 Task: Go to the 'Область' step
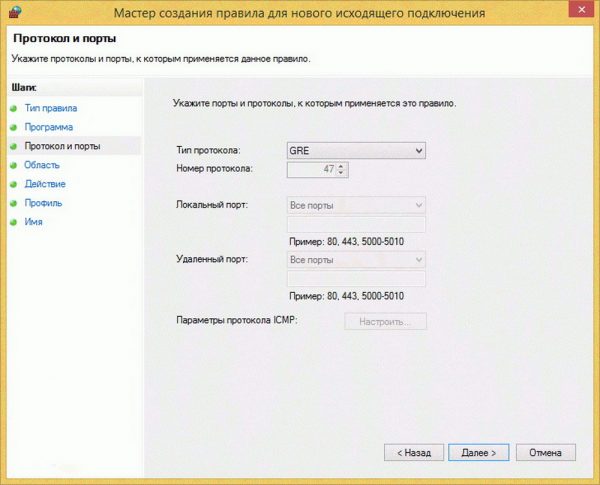pos(42,165)
